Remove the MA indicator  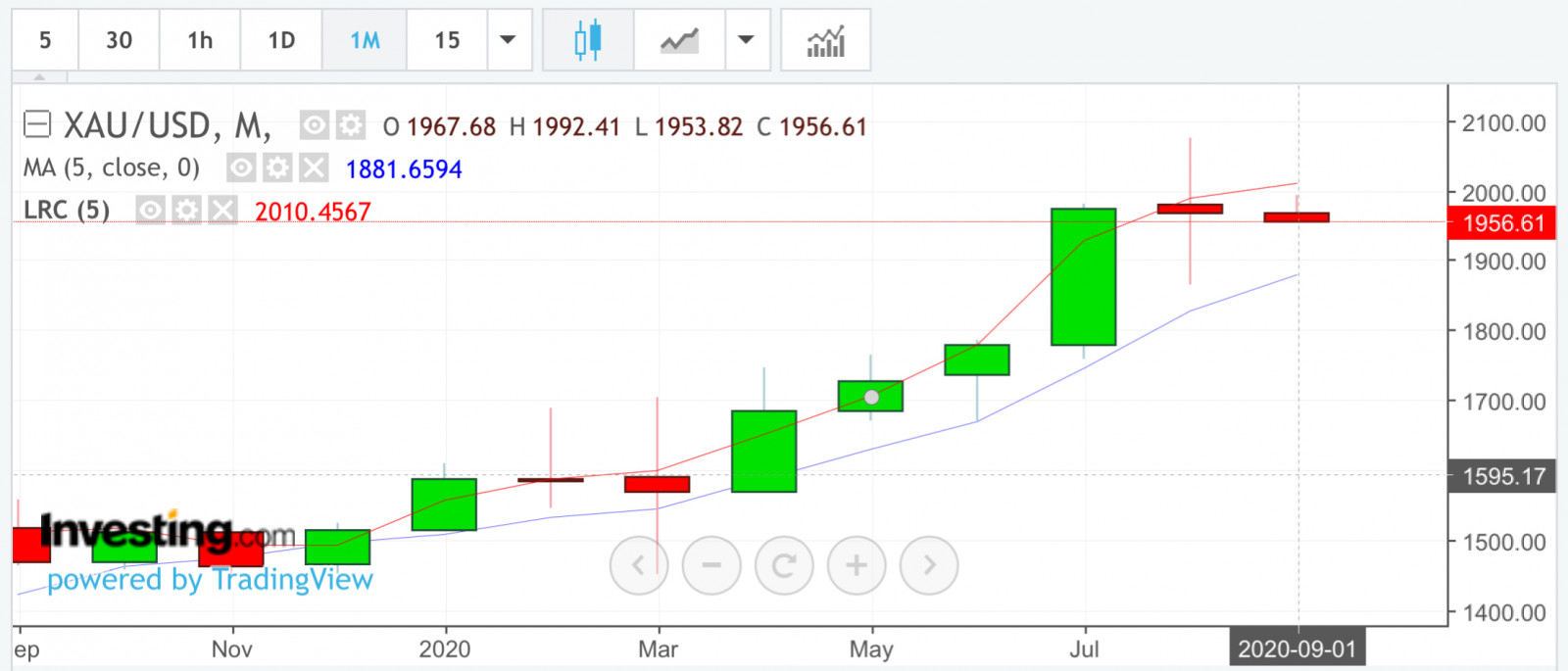point(314,168)
